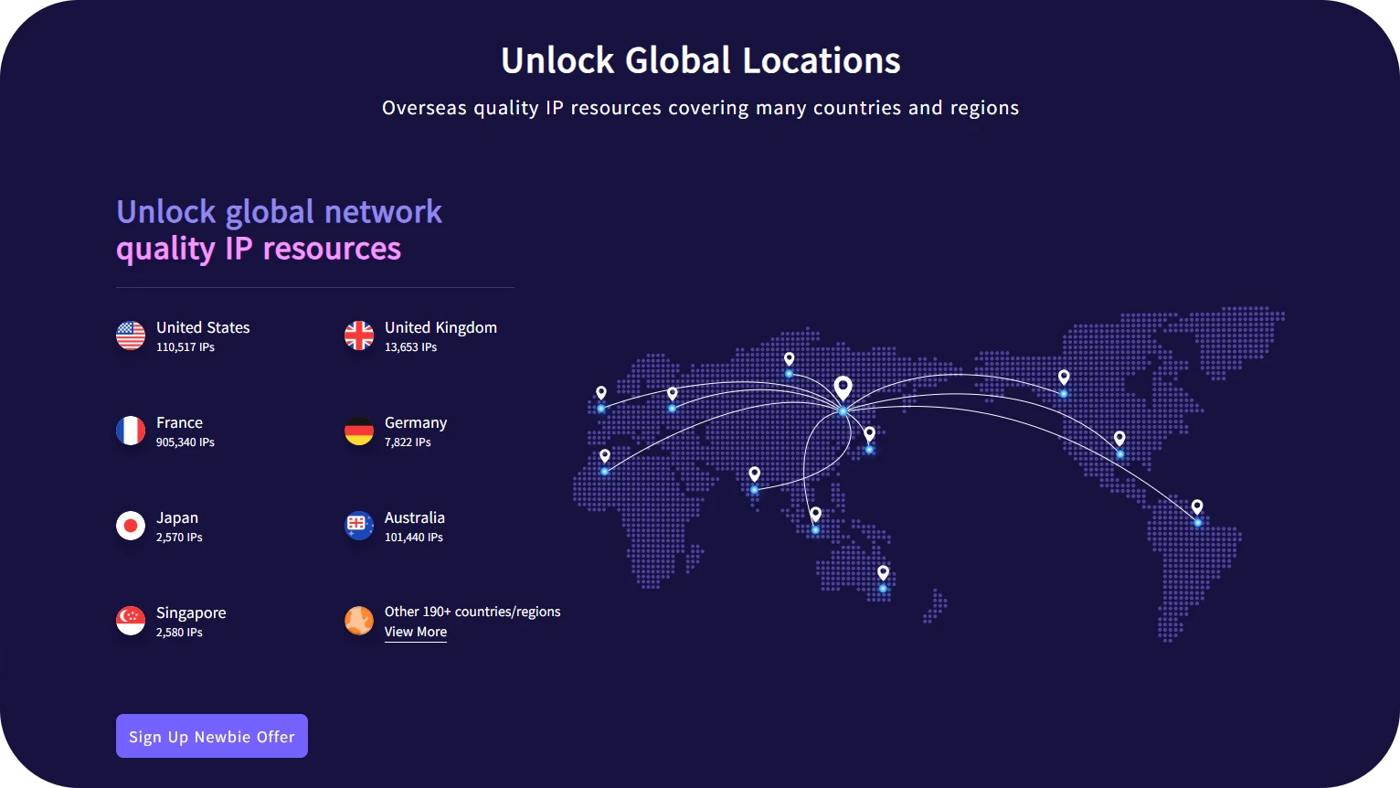Click the map pin over India
Viewport: 1400px width, 788px height.
pyautogui.click(x=754, y=474)
